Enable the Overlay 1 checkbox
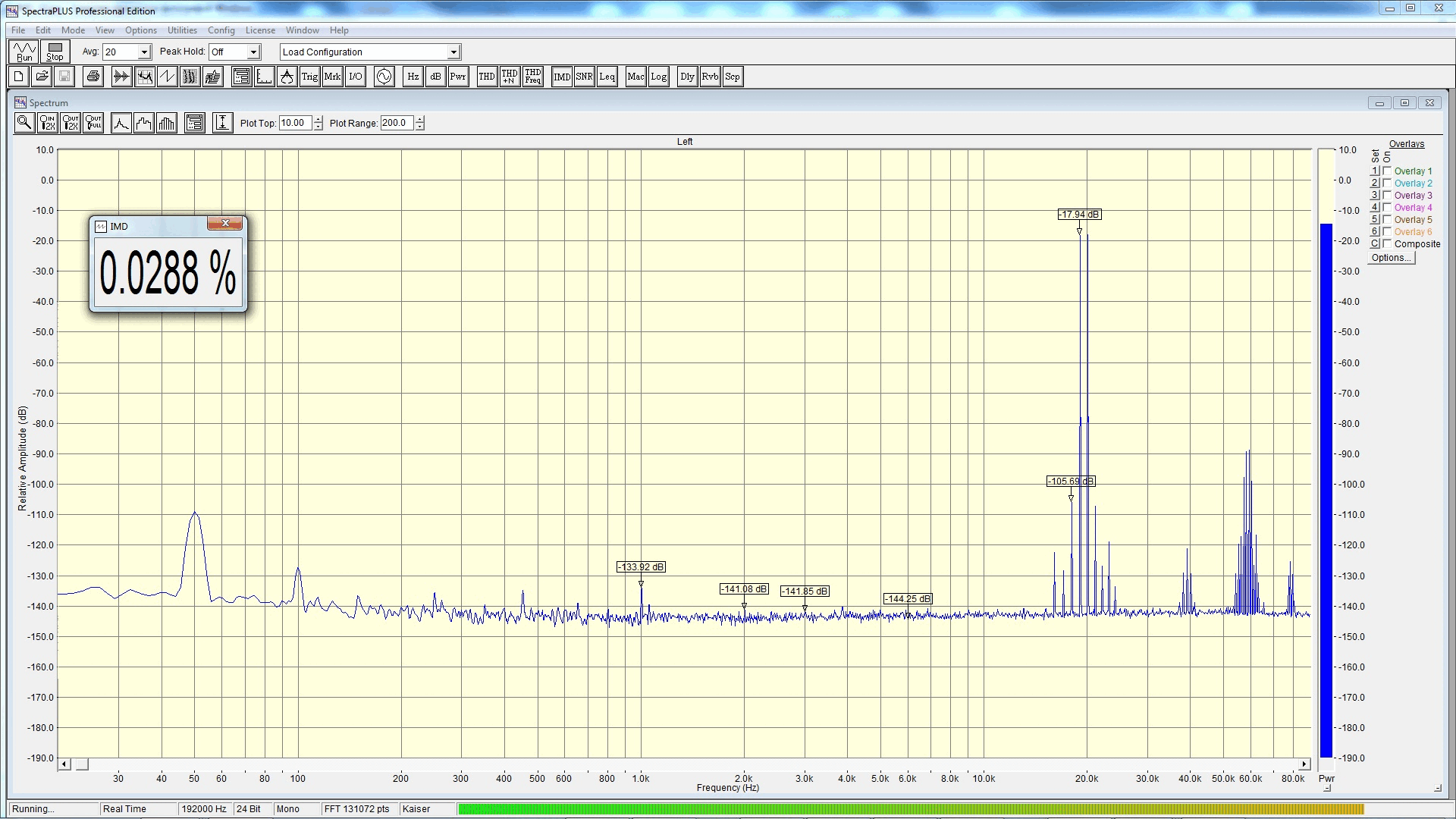 (x=1387, y=171)
